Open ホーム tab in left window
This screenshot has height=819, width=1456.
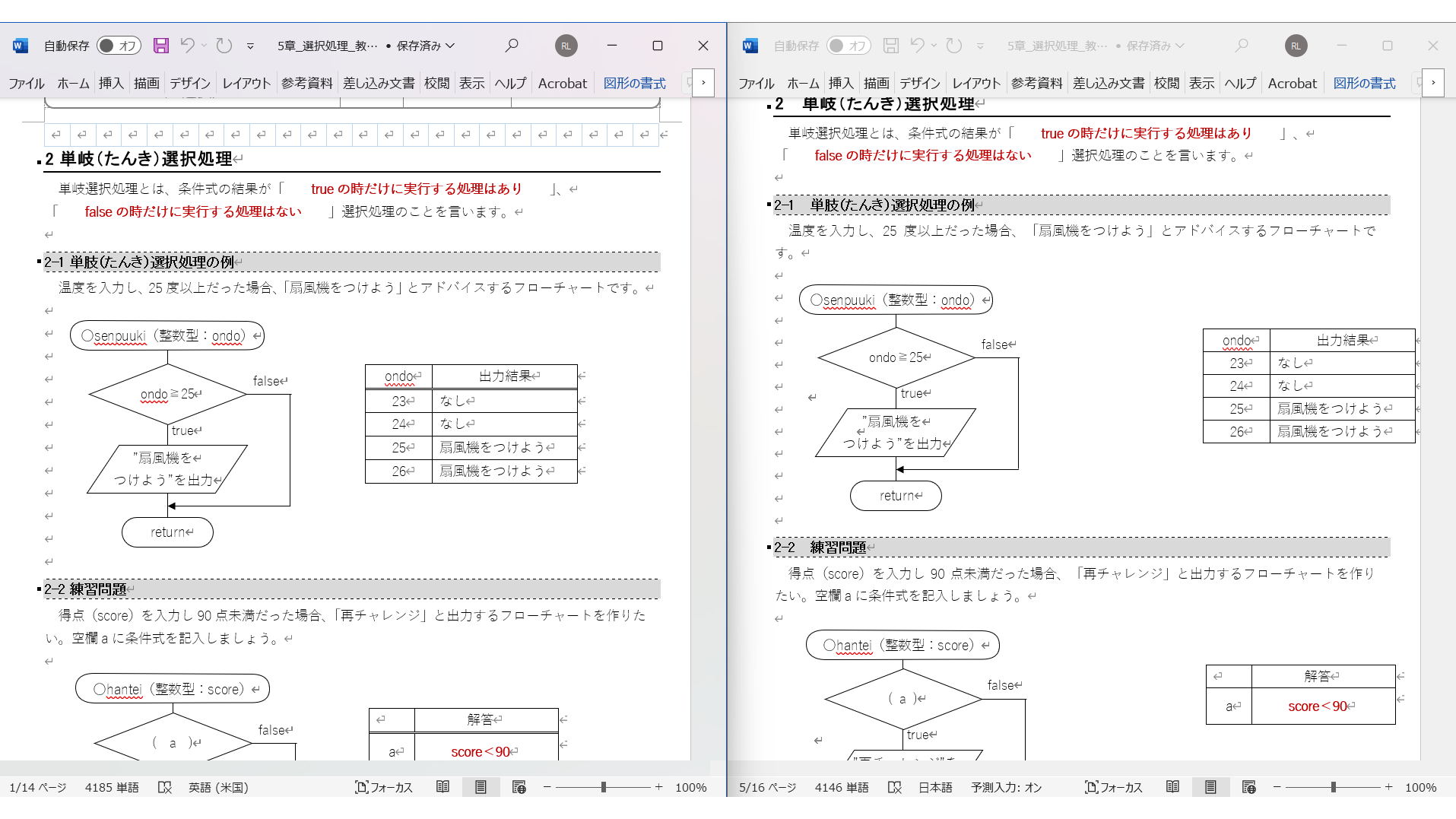tap(73, 83)
